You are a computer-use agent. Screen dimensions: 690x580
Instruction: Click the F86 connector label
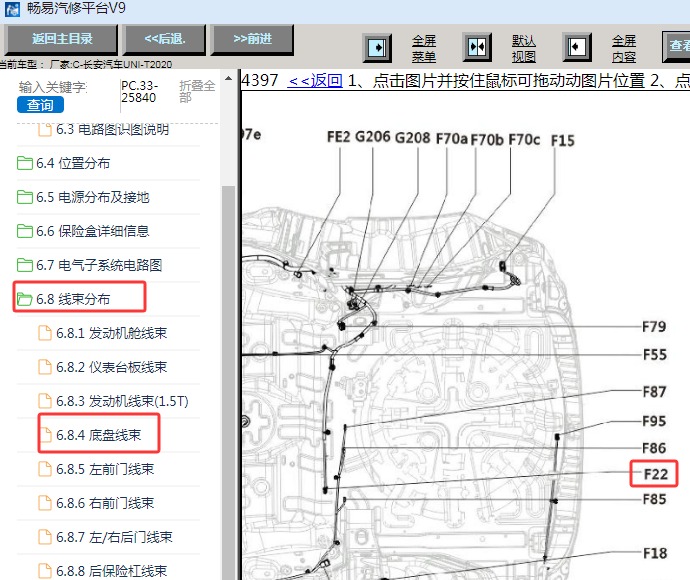click(654, 448)
